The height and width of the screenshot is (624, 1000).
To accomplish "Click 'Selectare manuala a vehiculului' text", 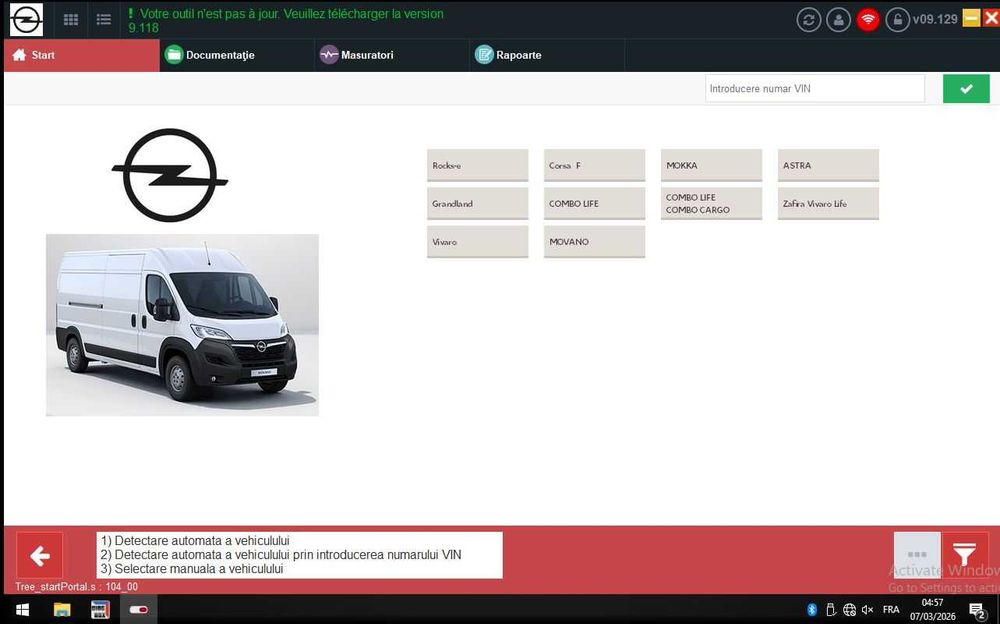I will (x=192, y=568).
